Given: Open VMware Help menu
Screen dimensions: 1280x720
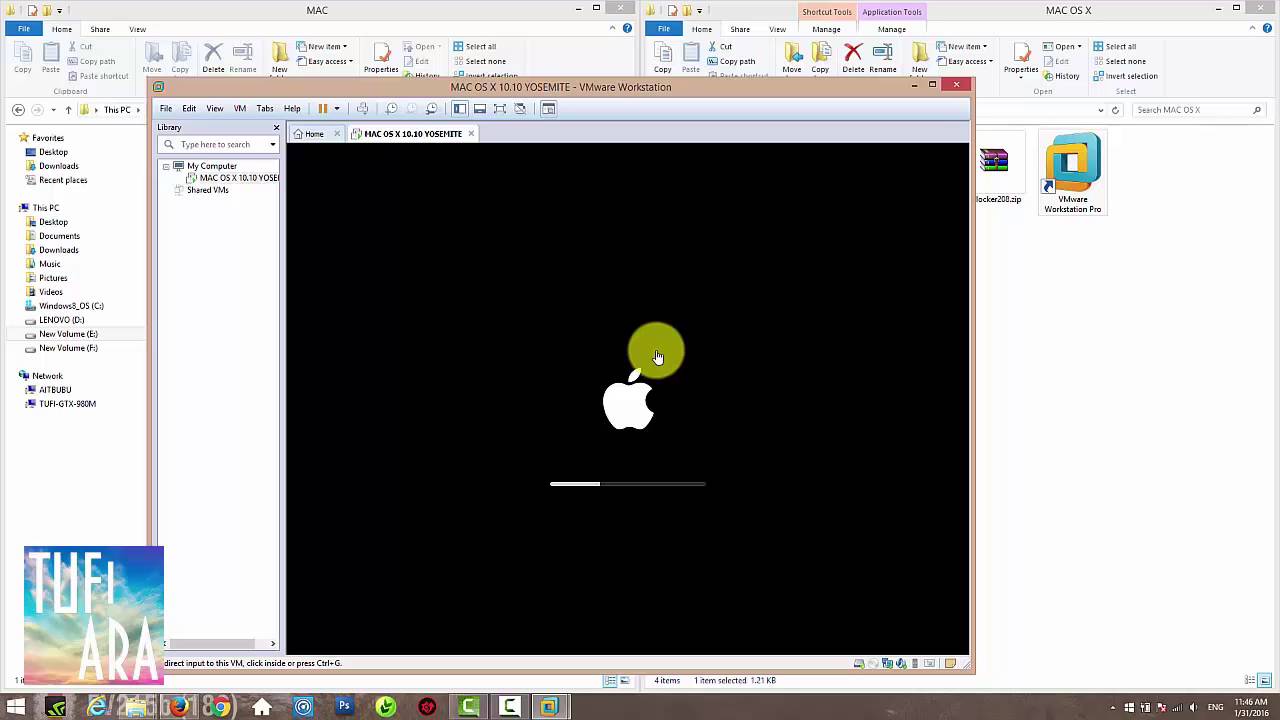Looking at the screenshot, I should [x=292, y=108].
